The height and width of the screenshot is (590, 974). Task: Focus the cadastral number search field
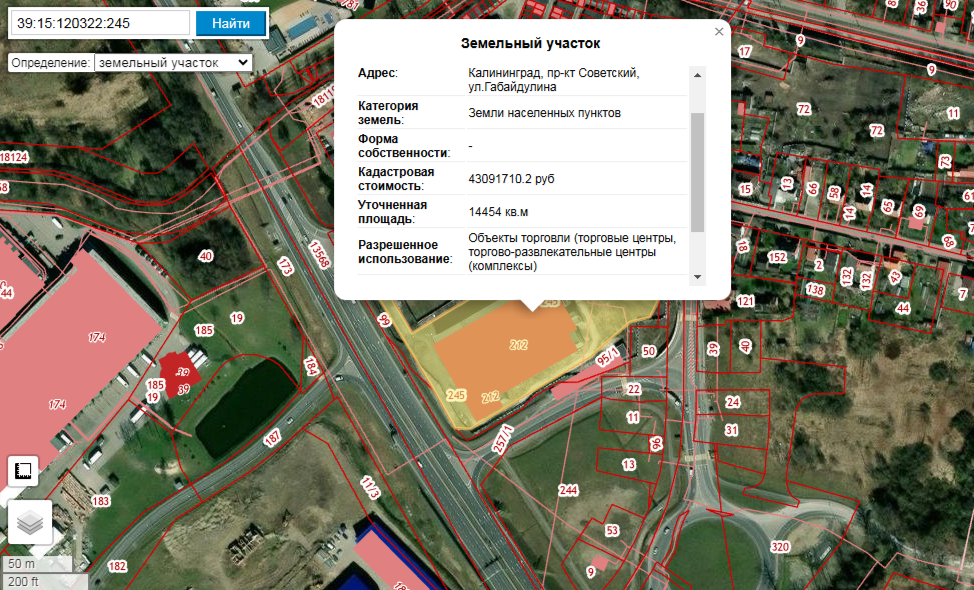tap(101, 24)
